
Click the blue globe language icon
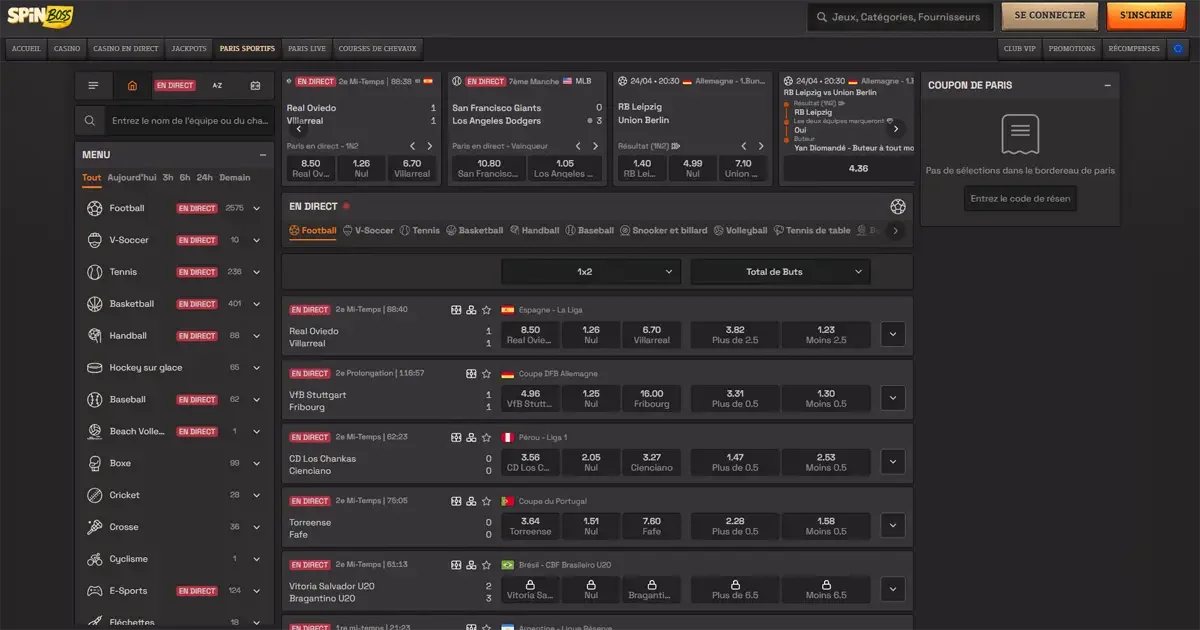point(1178,48)
